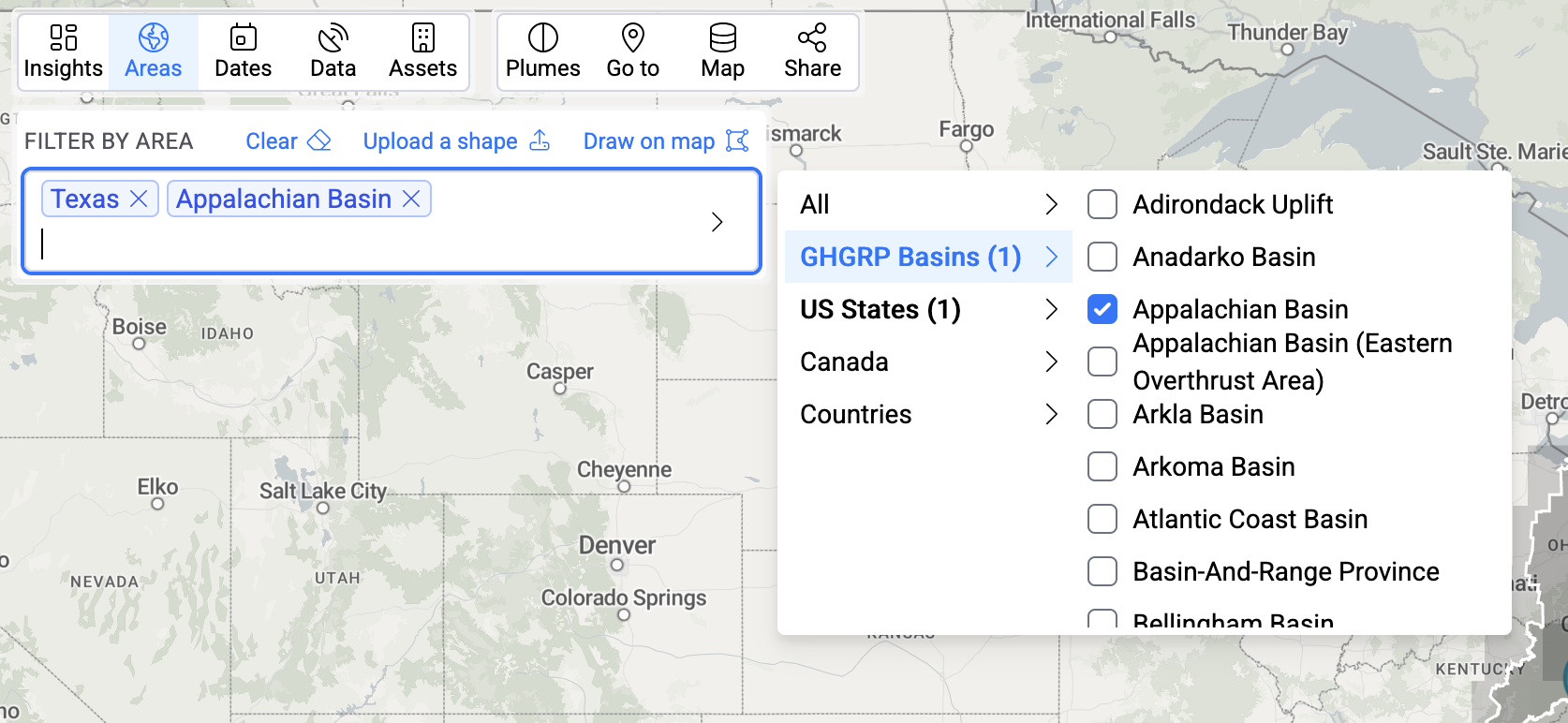Image resolution: width=1568 pixels, height=723 pixels.
Task: Remove the Appalachian Basin filter tag
Action: 411,199
